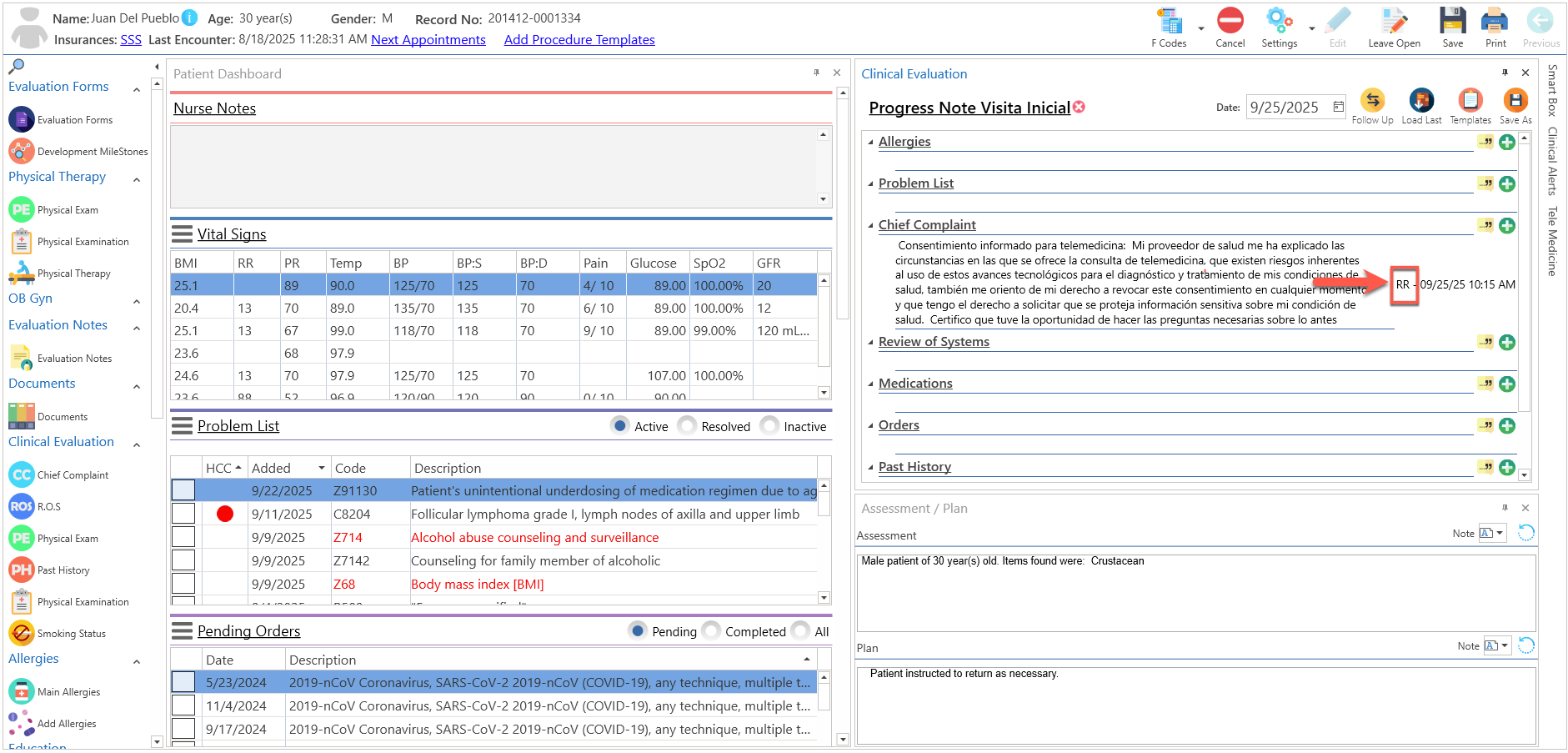Click the Save diskette icon in top toolbar
The width and height of the screenshot is (1568, 753).
pos(1453,20)
